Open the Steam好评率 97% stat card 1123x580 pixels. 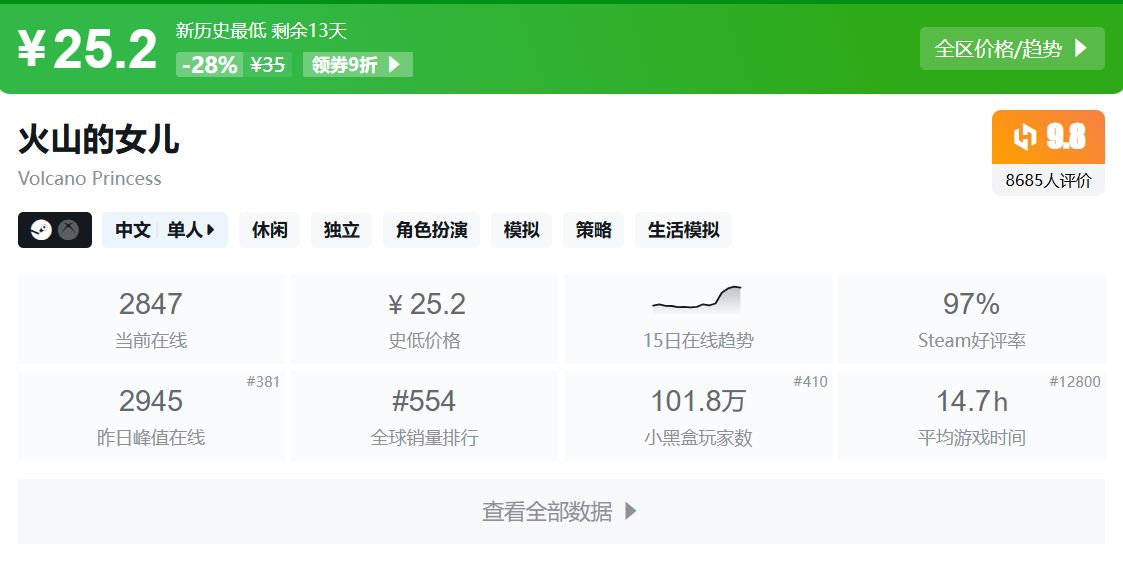click(971, 318)
